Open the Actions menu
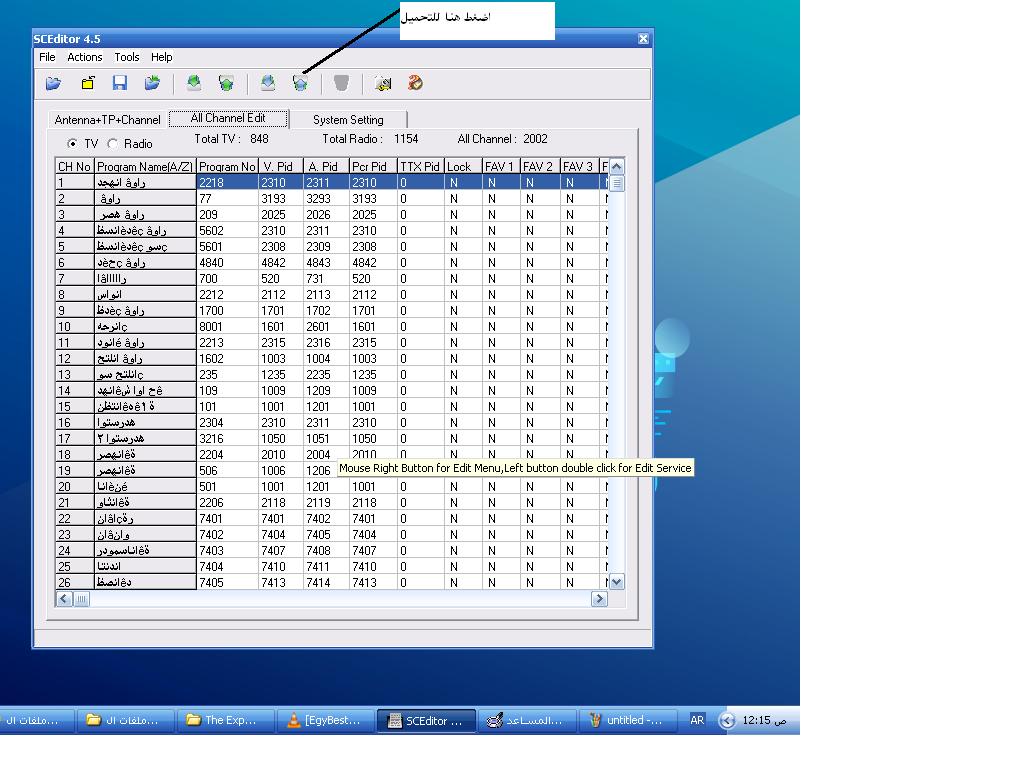Image resolution: width=1024 pixels, height=768 pixels. [85, 57]
